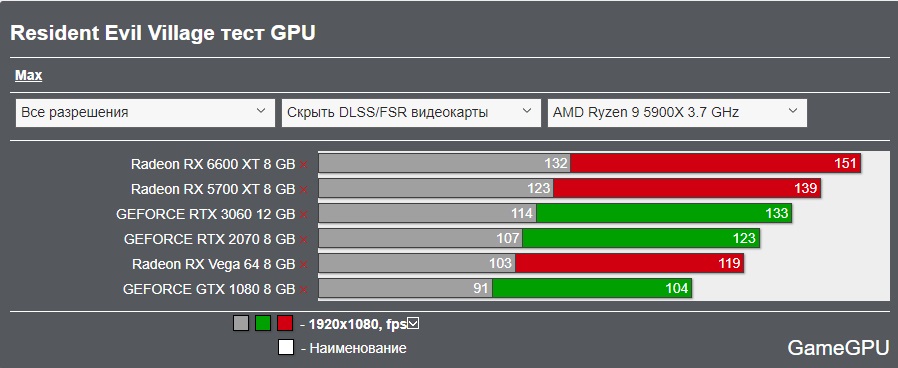
Task: Open the Все разрешения resolution dropdown
Action: pos(145,112)
